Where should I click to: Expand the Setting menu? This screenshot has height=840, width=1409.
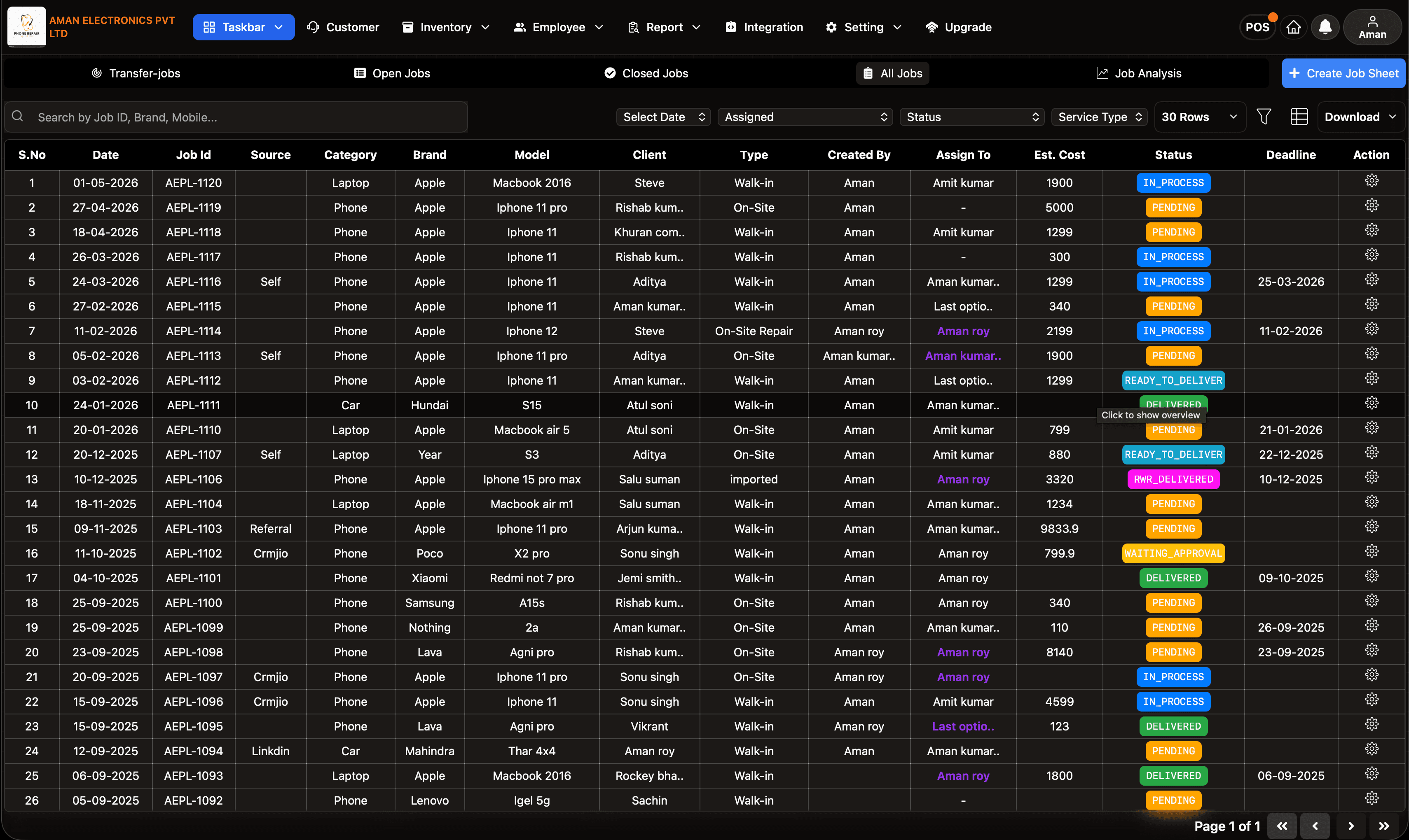pyautogui.click(x=863, y=27)
